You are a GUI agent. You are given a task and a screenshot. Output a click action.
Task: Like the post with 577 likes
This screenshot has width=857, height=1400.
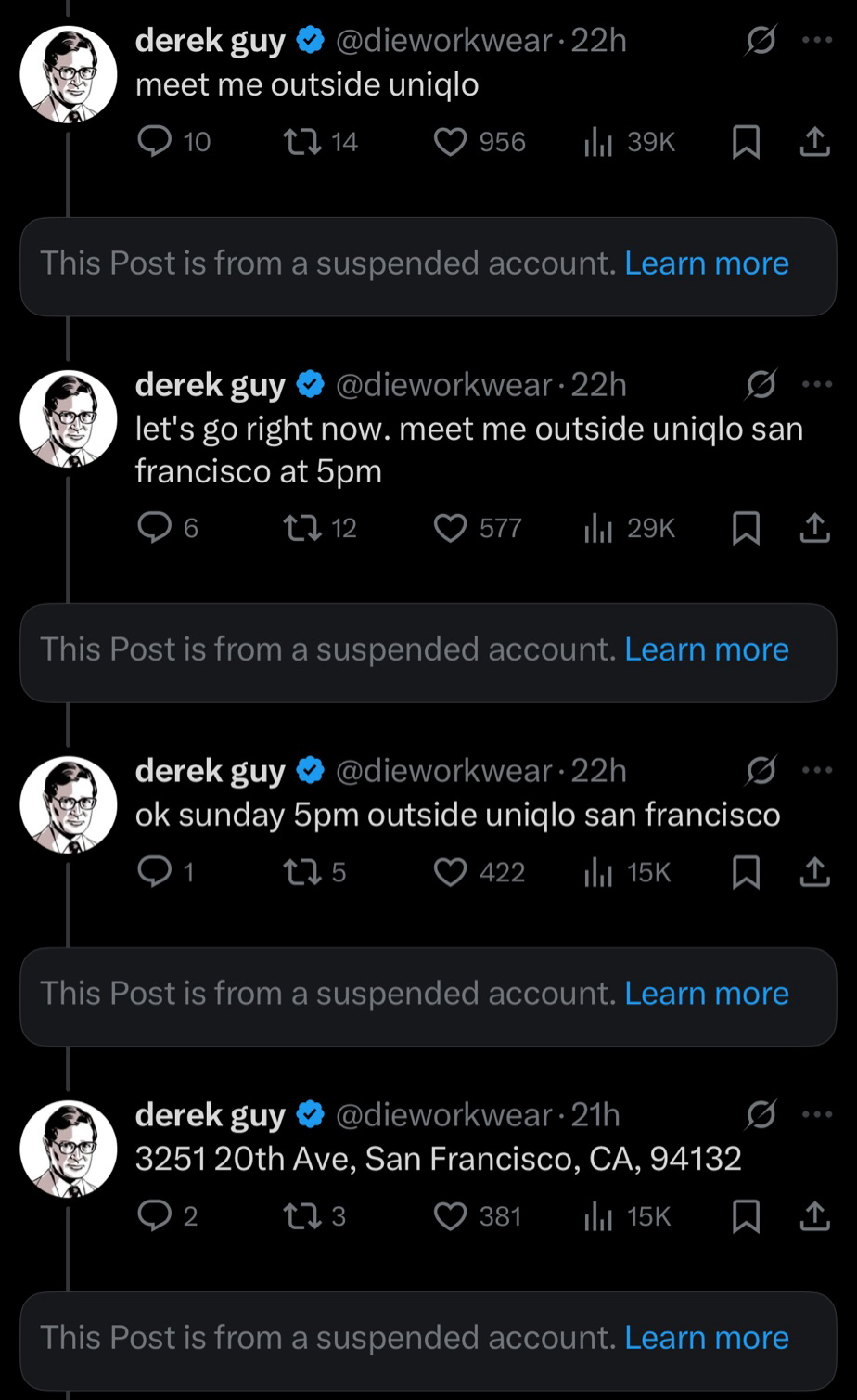coord(451,529)
